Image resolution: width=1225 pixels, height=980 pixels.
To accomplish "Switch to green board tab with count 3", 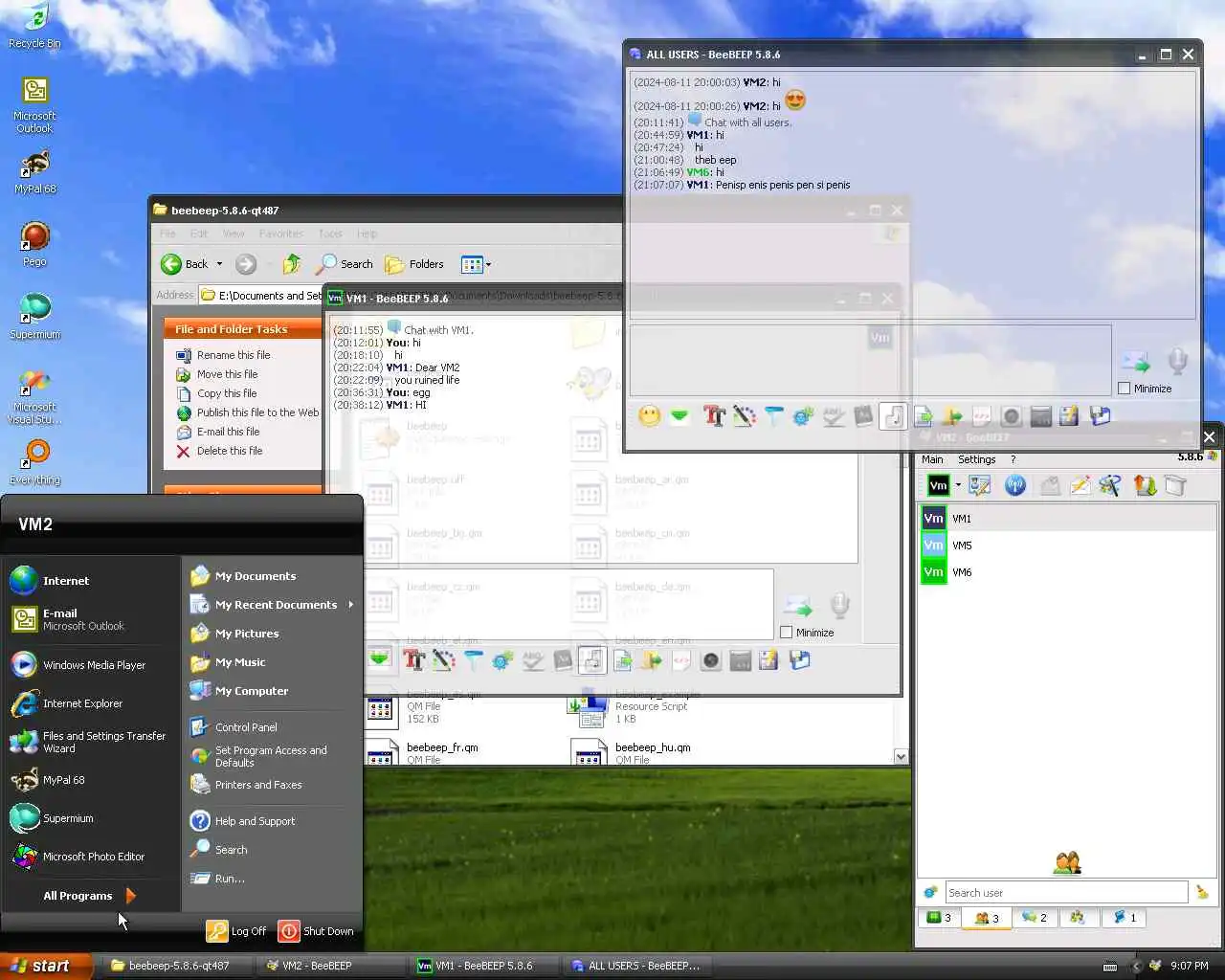I will pyautogui.click(x=939, y=918).
